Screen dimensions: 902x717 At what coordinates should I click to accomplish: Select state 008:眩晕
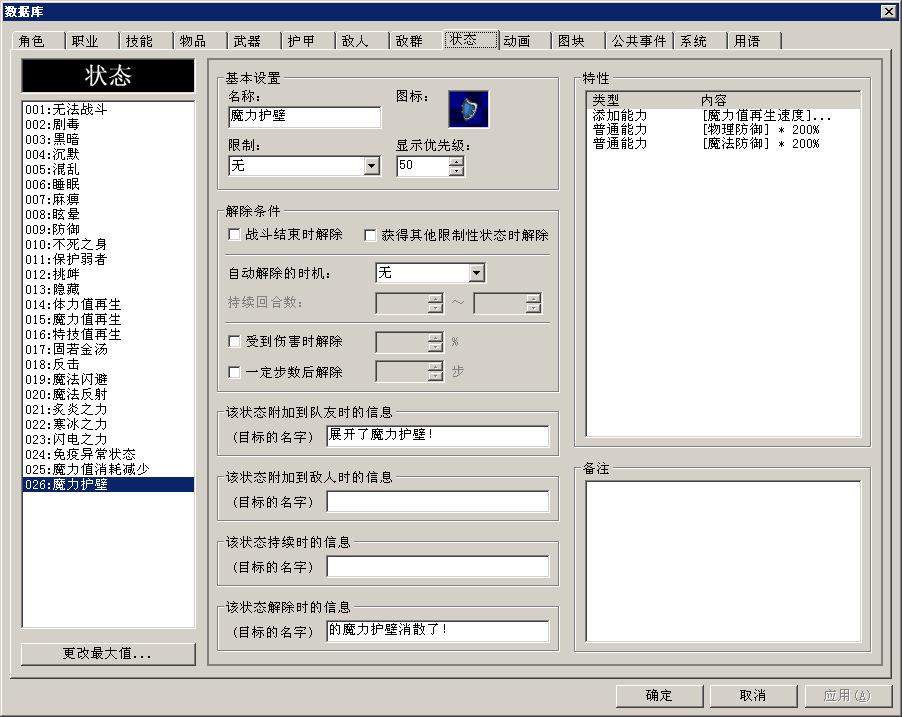tap(108, 214)
